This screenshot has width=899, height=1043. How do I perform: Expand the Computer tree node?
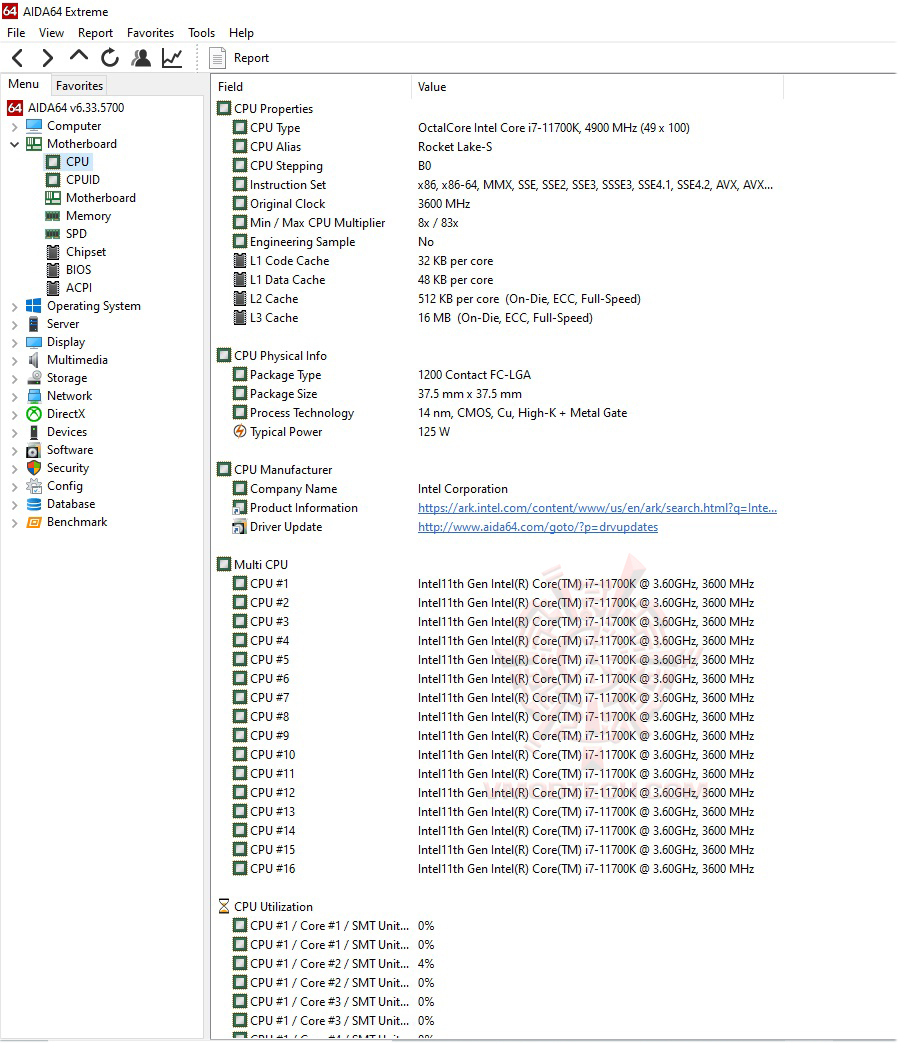point(15,126)
